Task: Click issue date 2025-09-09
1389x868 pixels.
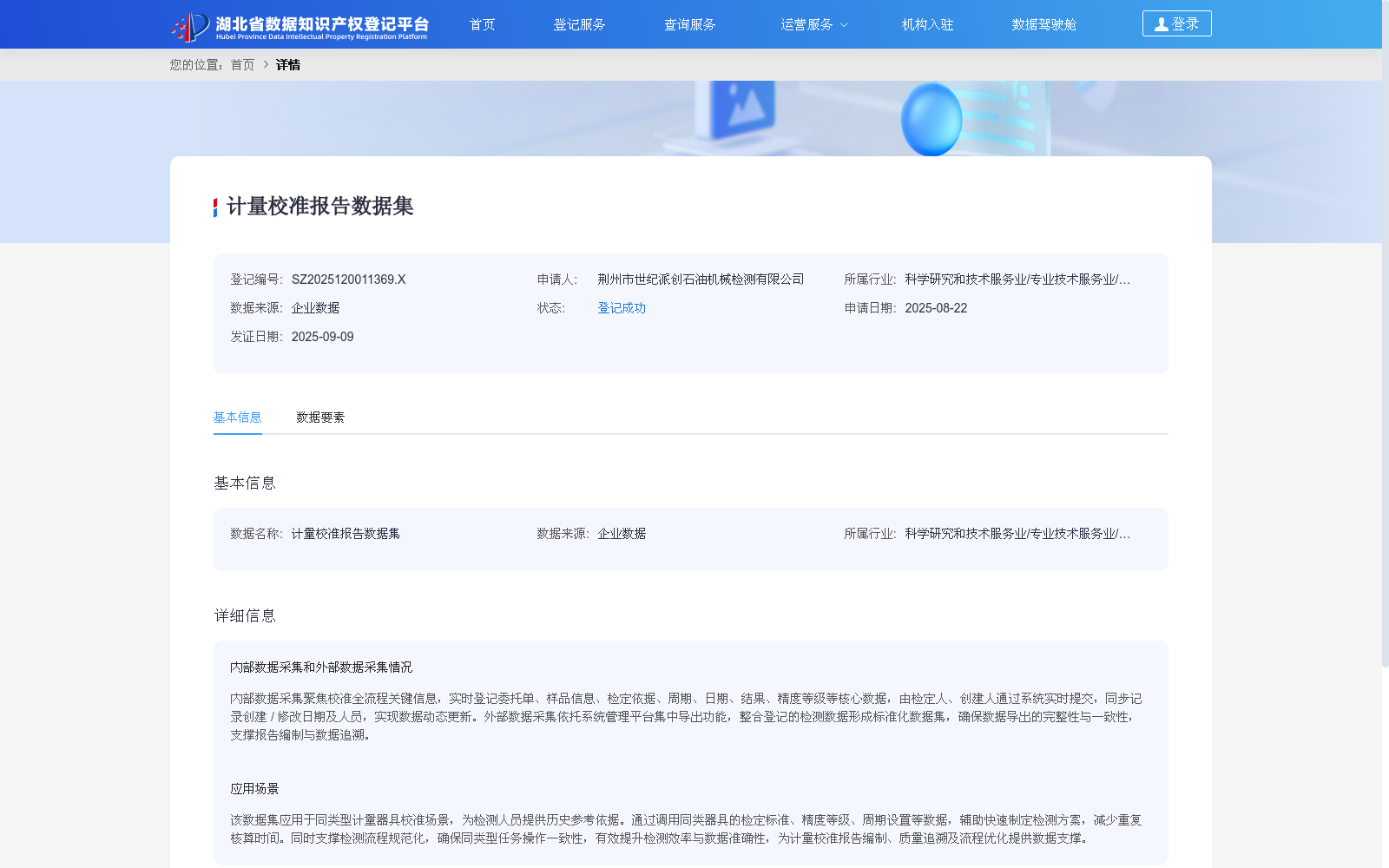Action: point(322,337)
